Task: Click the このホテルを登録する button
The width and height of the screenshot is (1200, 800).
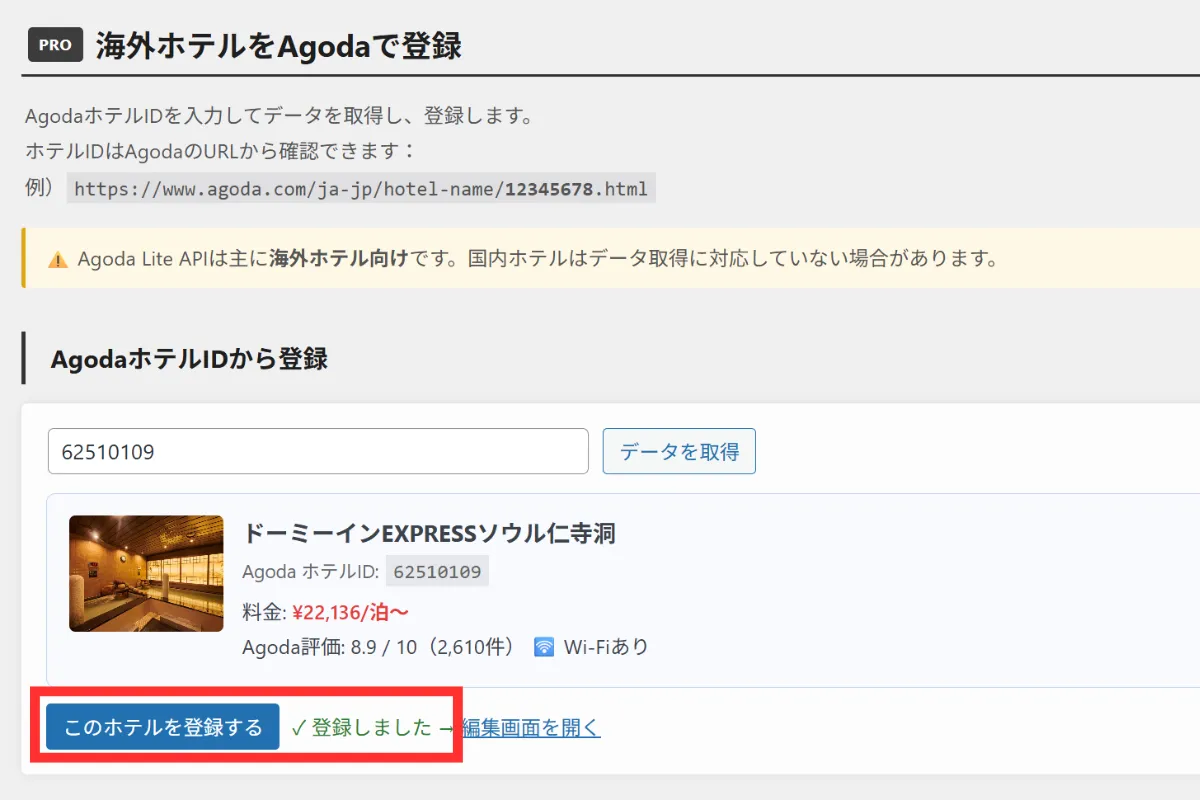Action: (163, 727)
